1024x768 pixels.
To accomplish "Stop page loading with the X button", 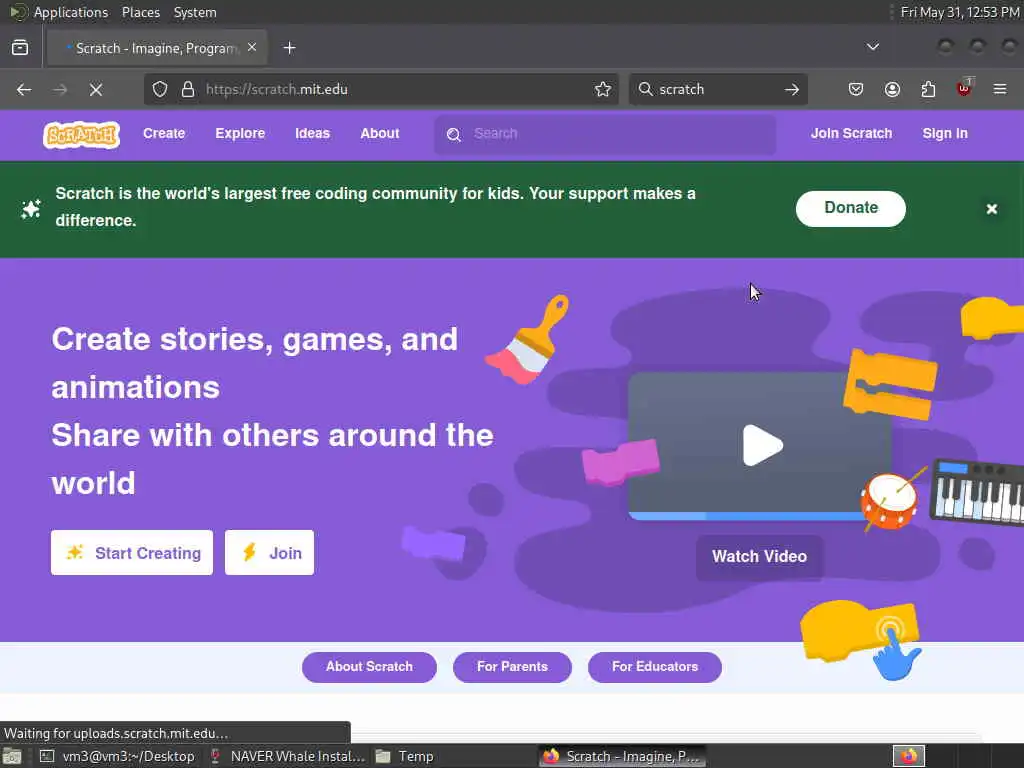I will 96,89.
